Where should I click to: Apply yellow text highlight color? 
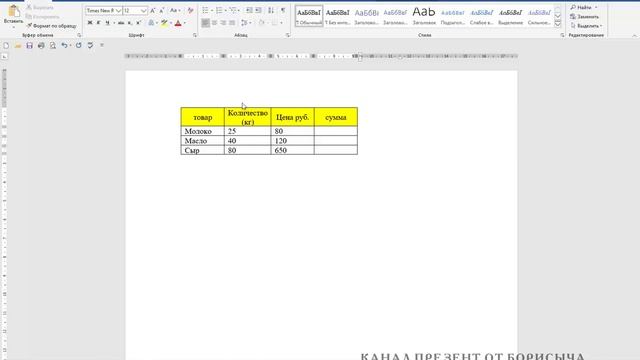pyautogui.click(x=164, y=23)
